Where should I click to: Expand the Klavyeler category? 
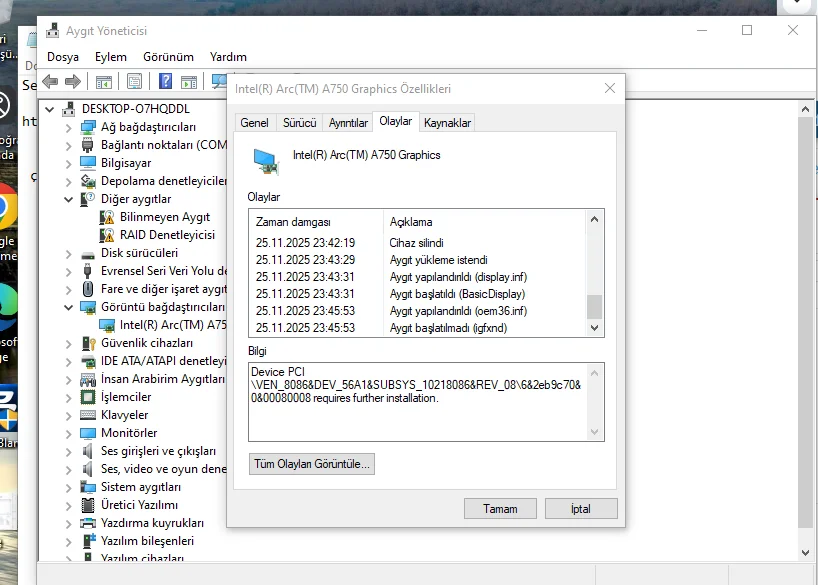point(68,415)
